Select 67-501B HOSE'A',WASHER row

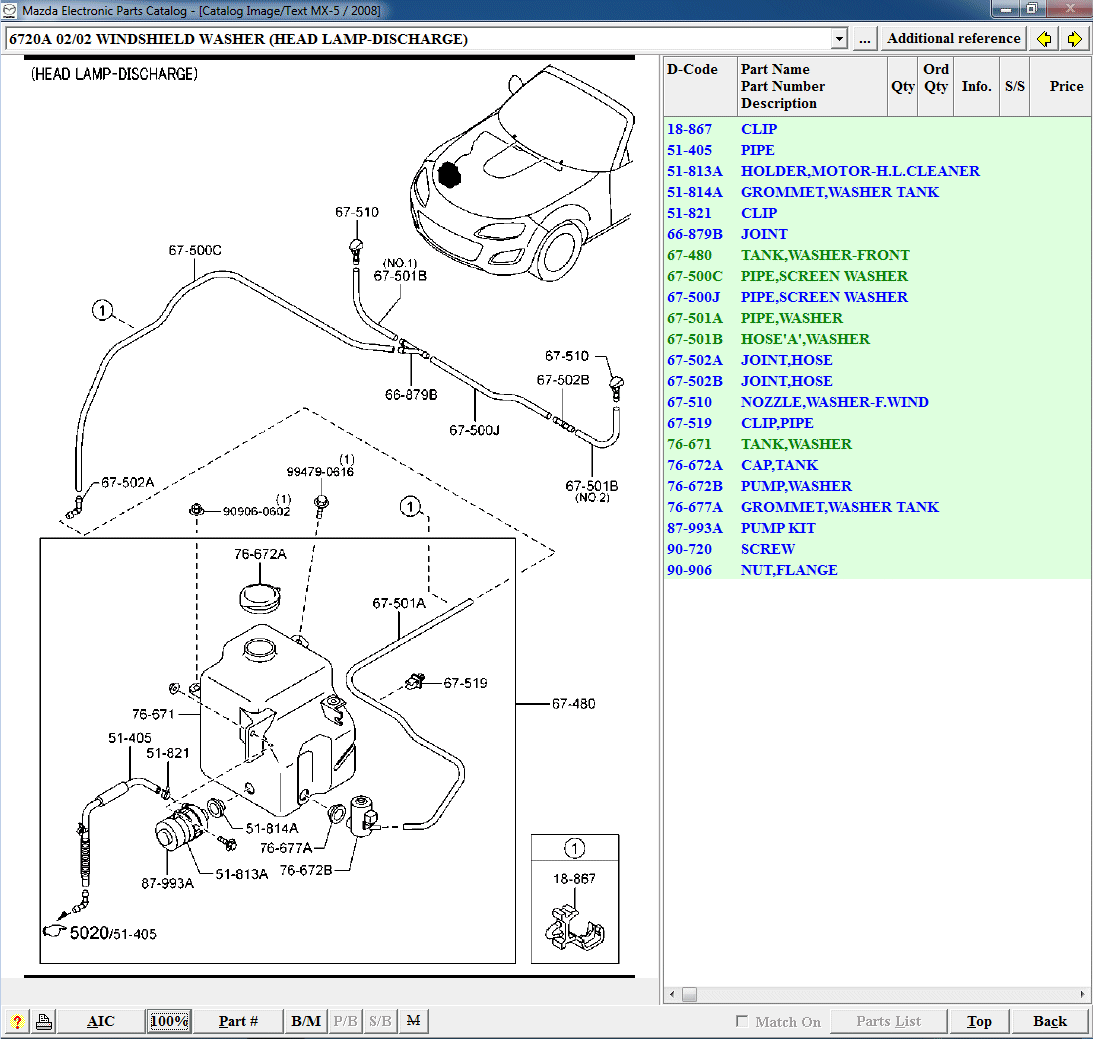tap(877, 339)
